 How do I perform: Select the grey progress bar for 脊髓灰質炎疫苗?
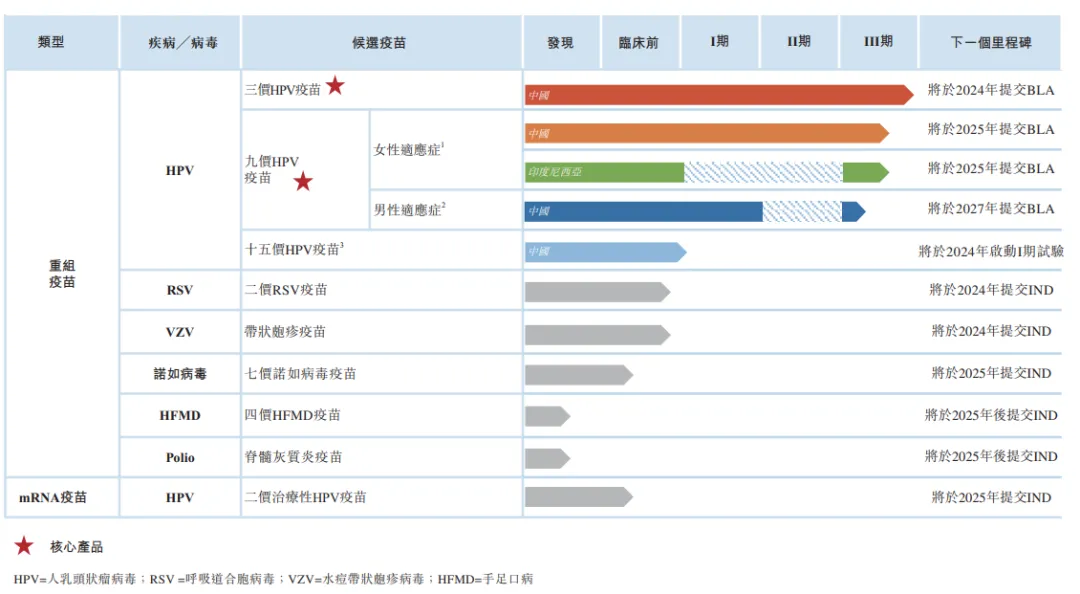[548, 458]
